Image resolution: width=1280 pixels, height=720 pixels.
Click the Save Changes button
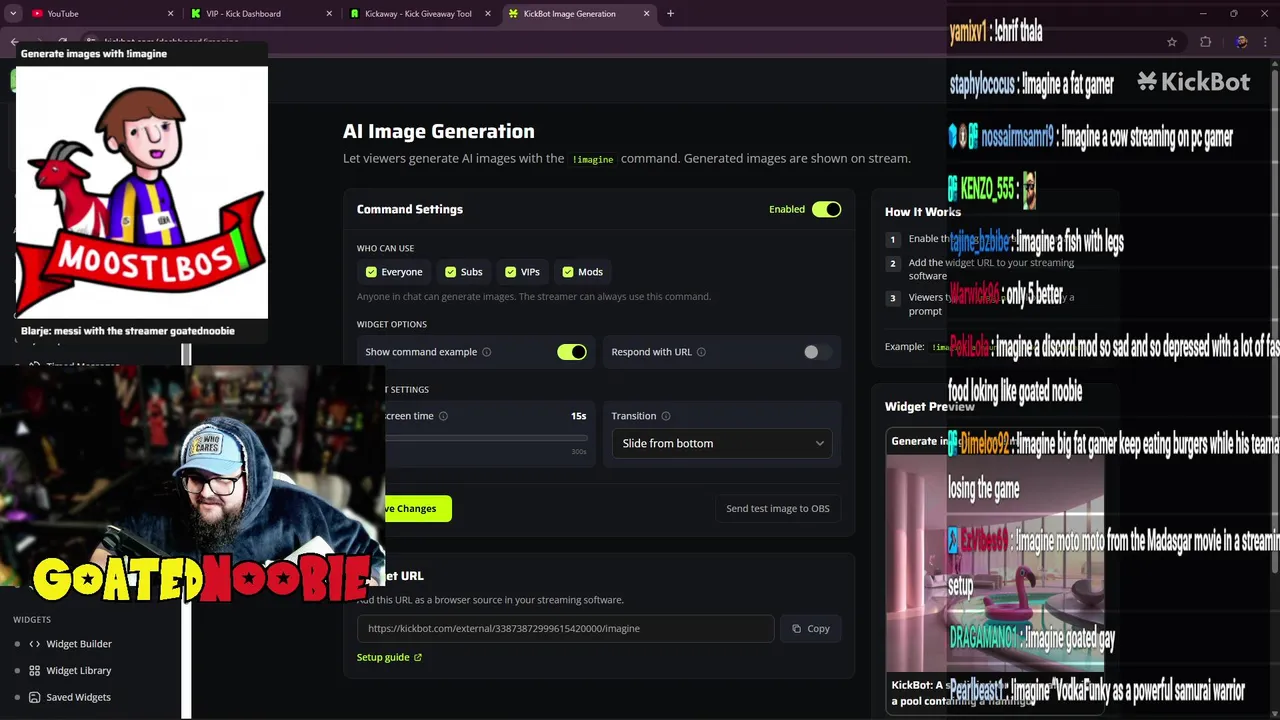click(x=418, y=508)
